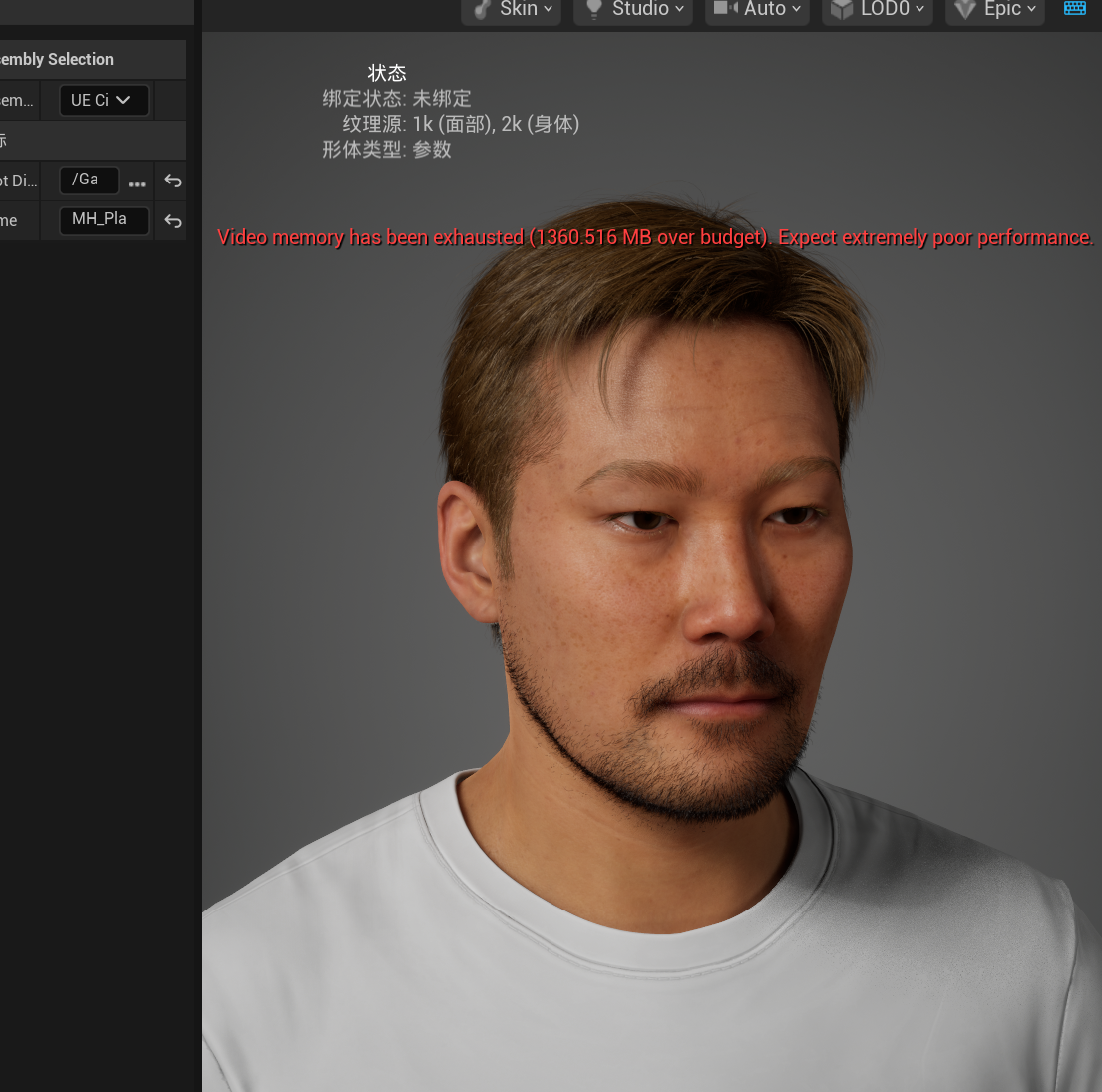Image resolution: width=1102 pixels, height=1092 pixels.
Task: Expand the Epic quality dropdown chevron
Action: coord(1032,9)
